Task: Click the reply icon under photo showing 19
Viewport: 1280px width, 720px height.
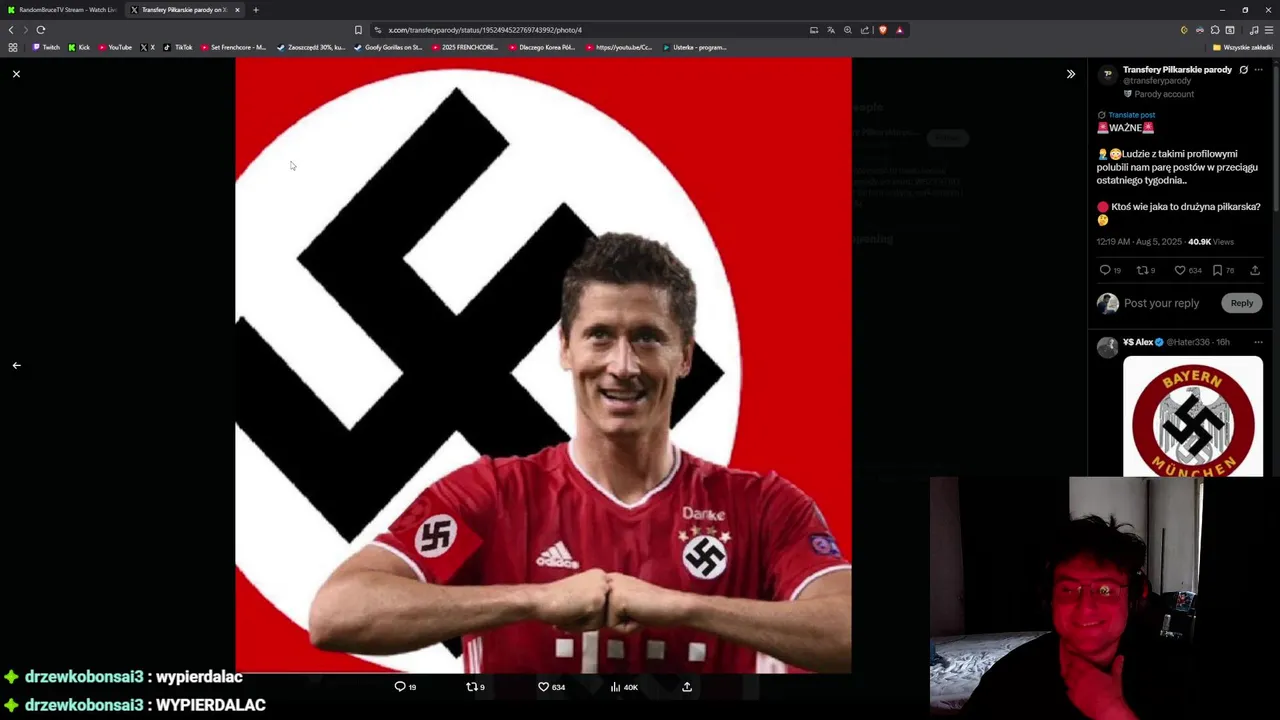Action: [400, 687]
